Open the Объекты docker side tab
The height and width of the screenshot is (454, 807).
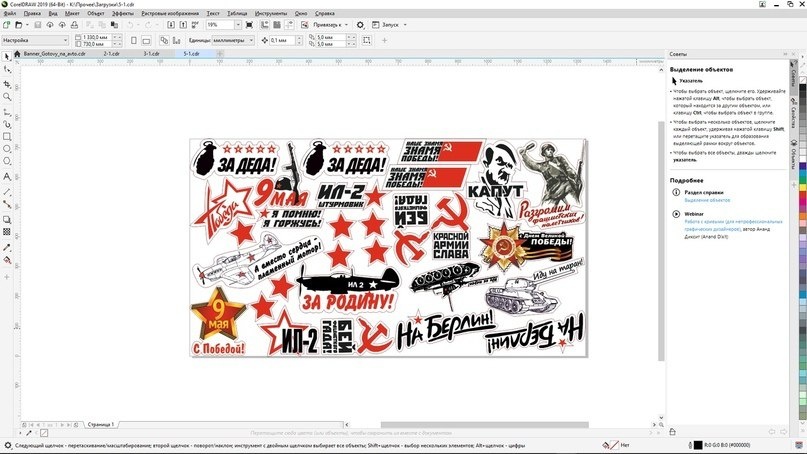coord(794,155)
